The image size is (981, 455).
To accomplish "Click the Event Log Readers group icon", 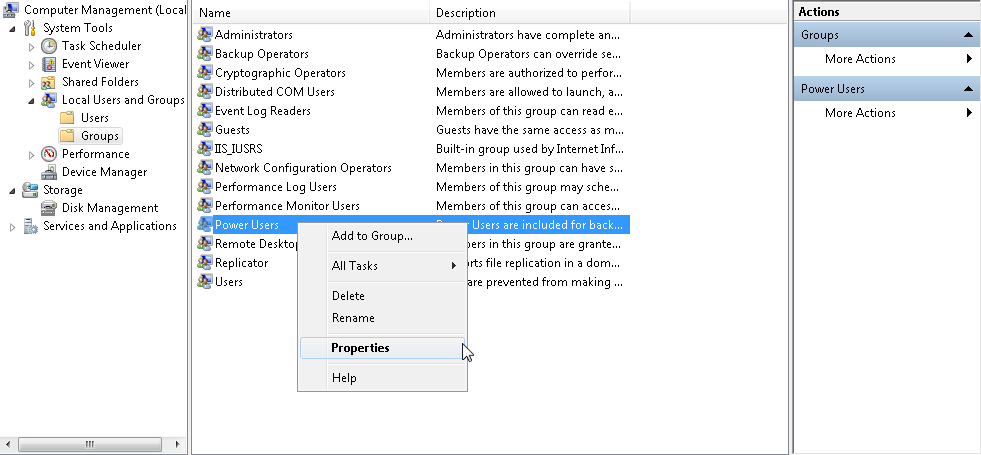I will coord(205,110).
